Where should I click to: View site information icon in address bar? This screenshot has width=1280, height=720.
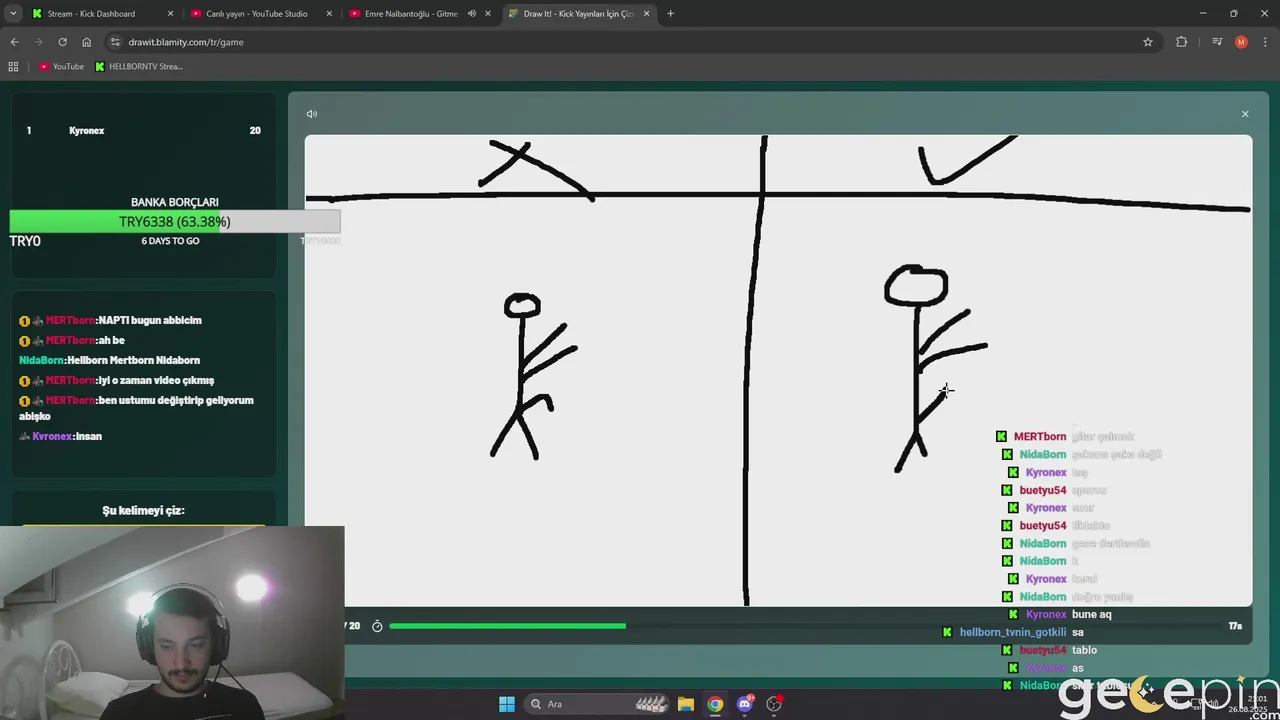(x=116, y=42)
